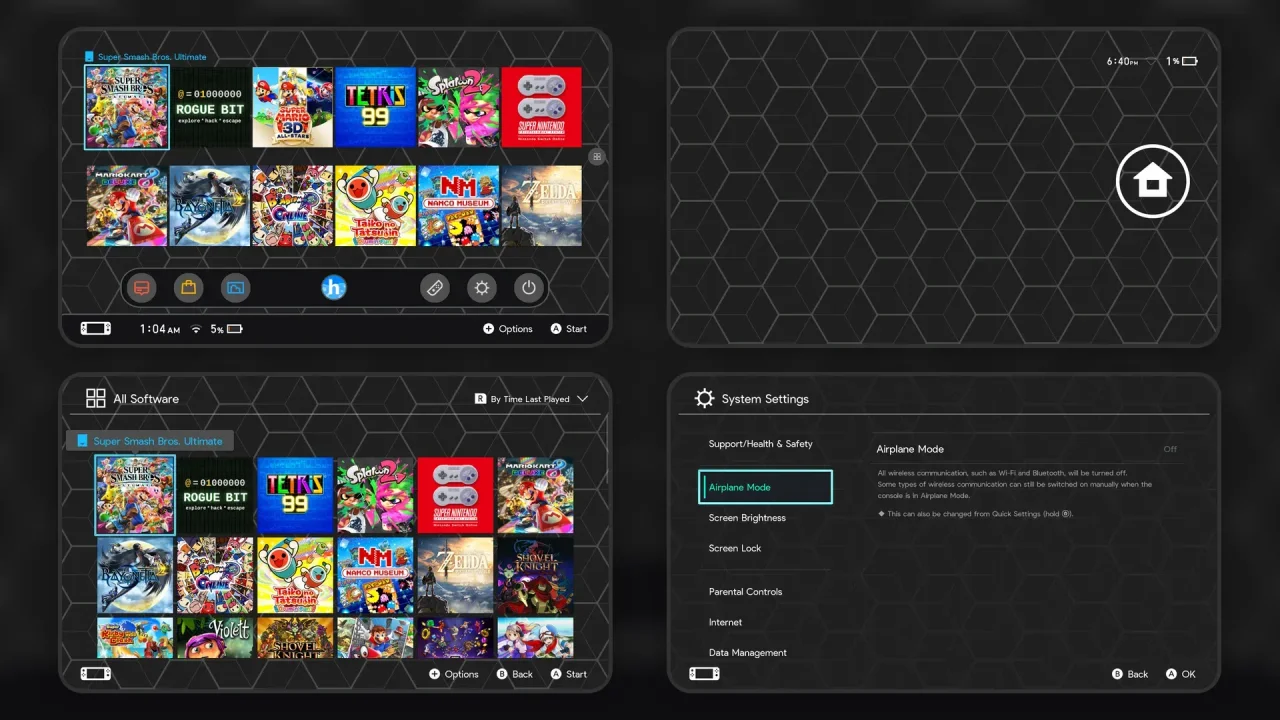Expand the By Time Last Played sort dropdown
This screenshot has width=1280, height=720.
531,399
